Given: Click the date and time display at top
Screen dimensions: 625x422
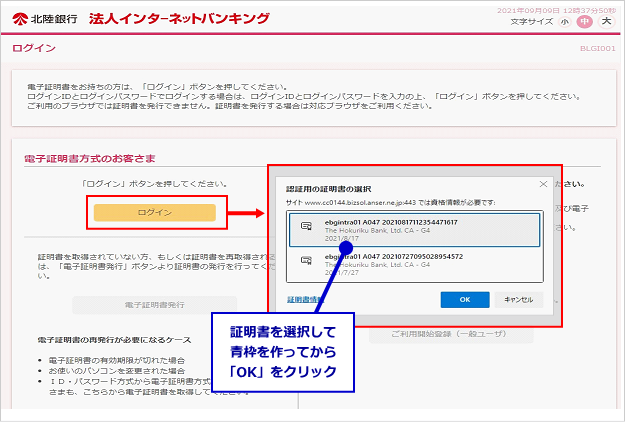Looking at the screenshot, I should (556, 11).
